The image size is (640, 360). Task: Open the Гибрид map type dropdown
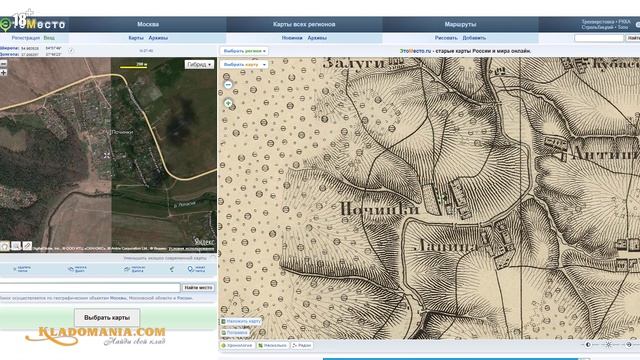click(x=199, y=64)
